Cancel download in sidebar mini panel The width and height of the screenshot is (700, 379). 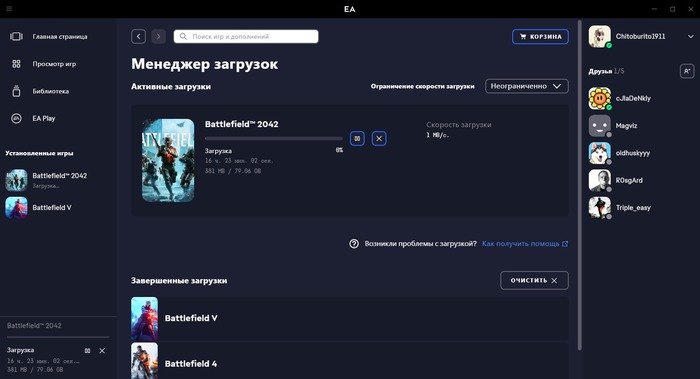click(x=102, y=351)
